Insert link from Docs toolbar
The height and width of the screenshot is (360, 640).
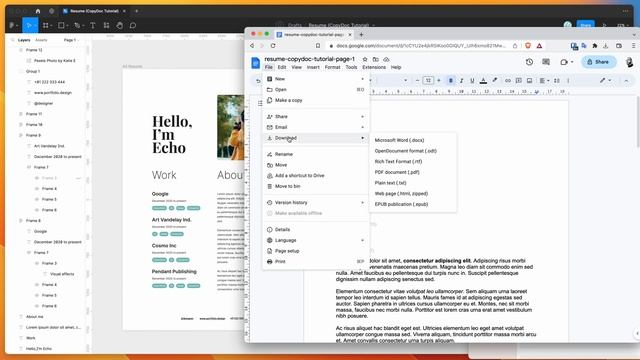[x=508, y=81]
